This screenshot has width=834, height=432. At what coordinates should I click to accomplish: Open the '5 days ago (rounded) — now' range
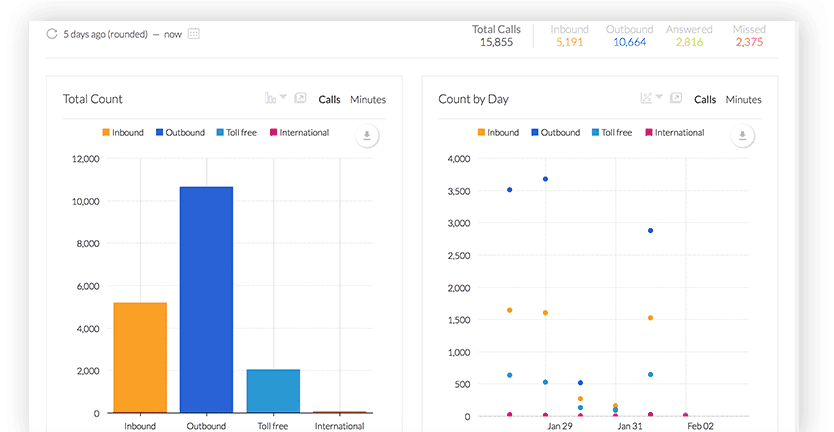tap(122, 34)
